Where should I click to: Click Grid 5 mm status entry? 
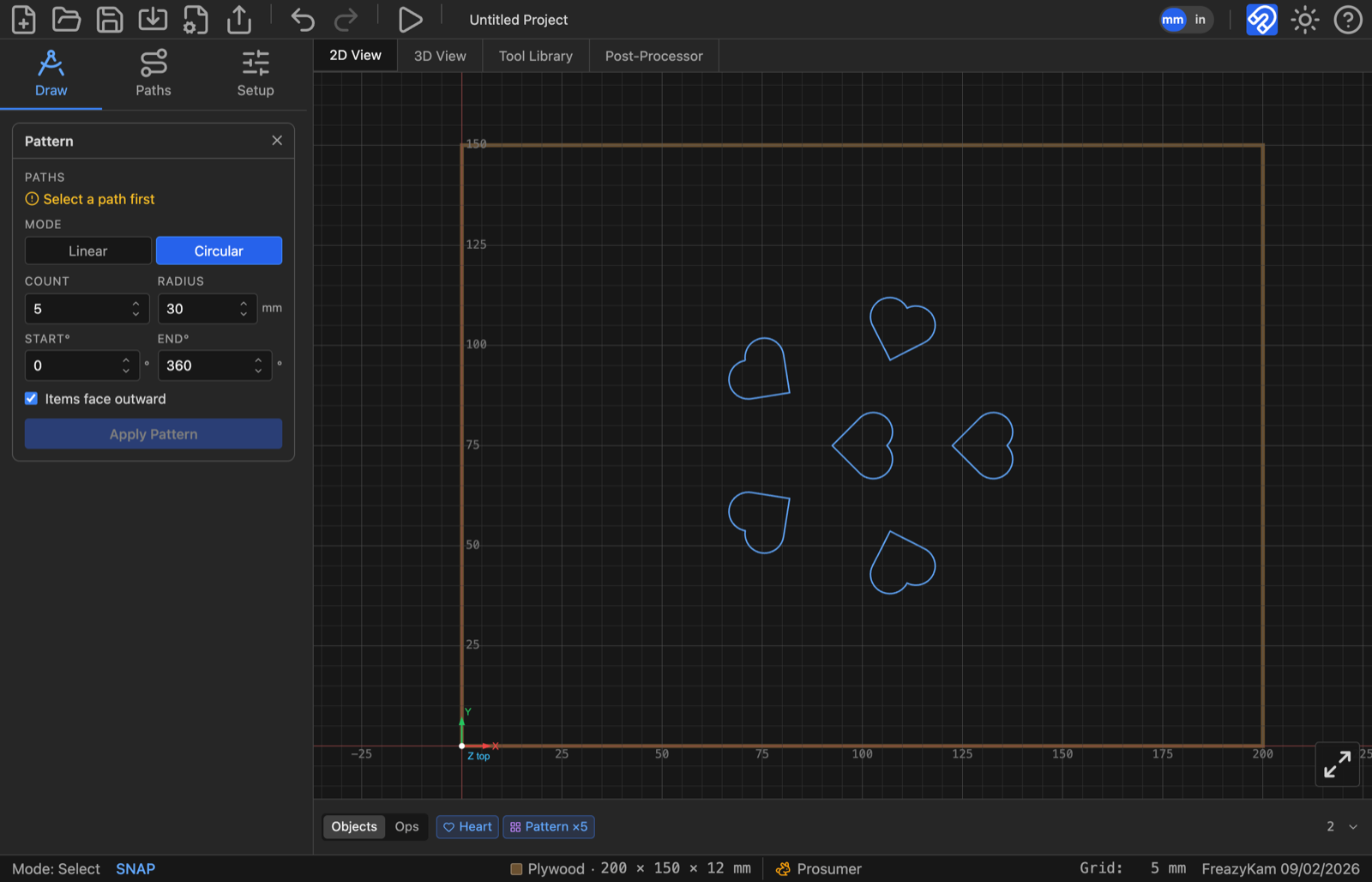(x=1133, y=868)
